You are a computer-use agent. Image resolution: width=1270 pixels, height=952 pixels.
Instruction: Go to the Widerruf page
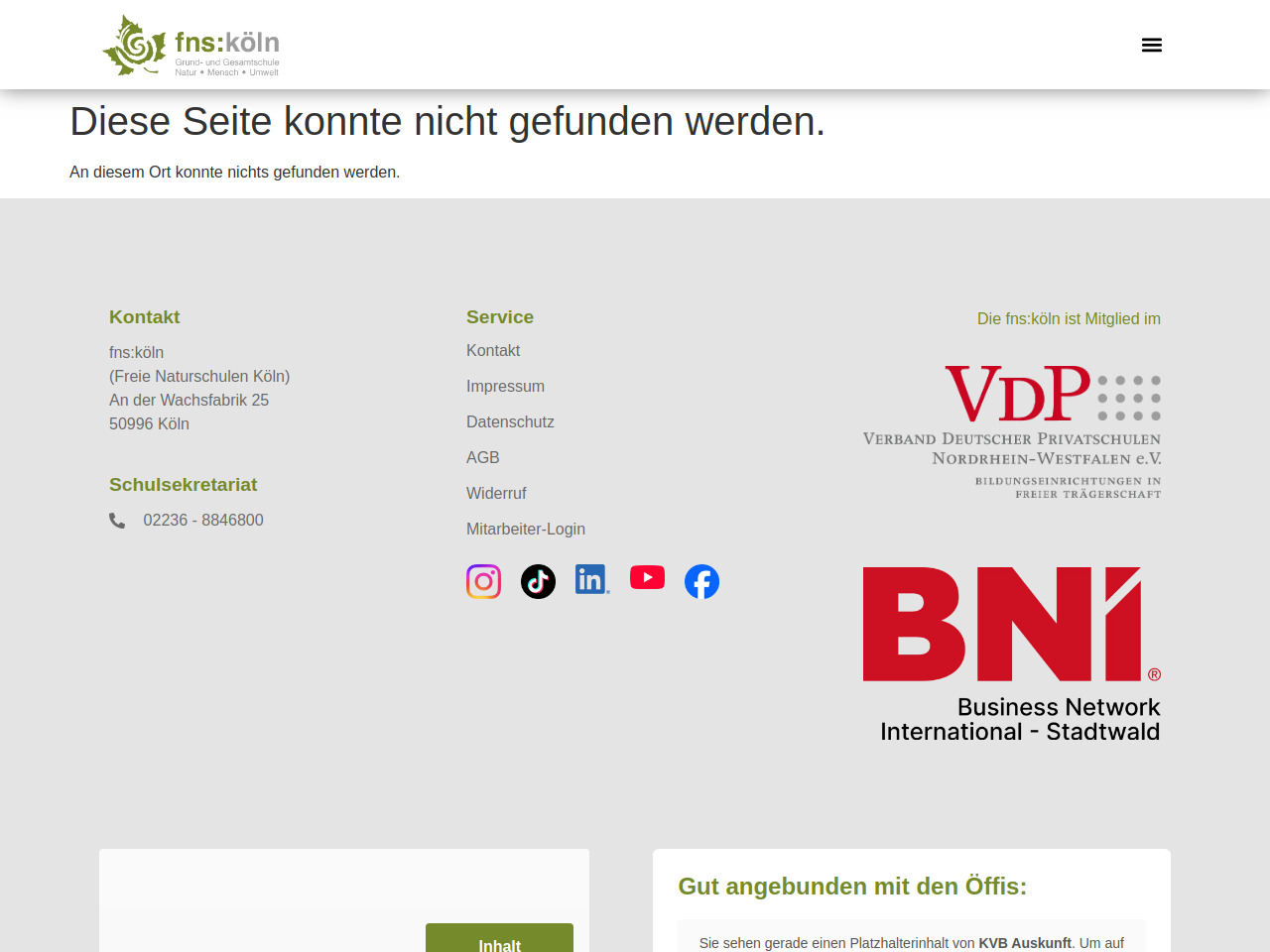point(496,494)
